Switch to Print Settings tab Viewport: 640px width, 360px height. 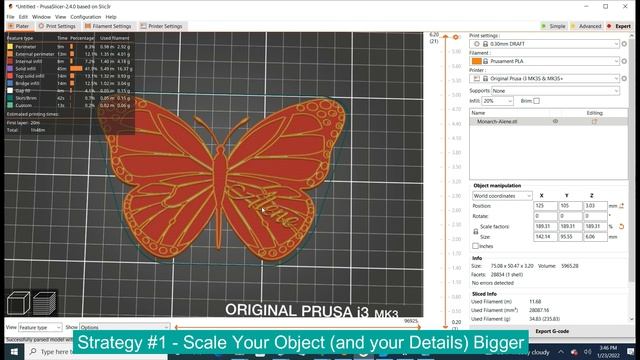coord(57,26)
